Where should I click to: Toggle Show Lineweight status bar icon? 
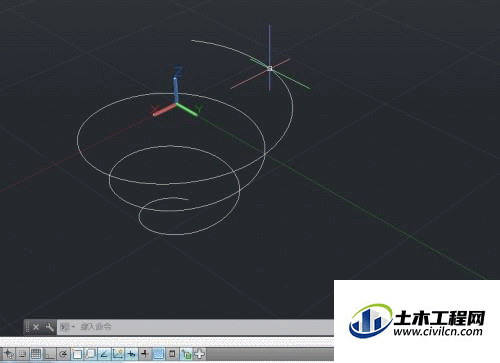click(x=145, y=354)
